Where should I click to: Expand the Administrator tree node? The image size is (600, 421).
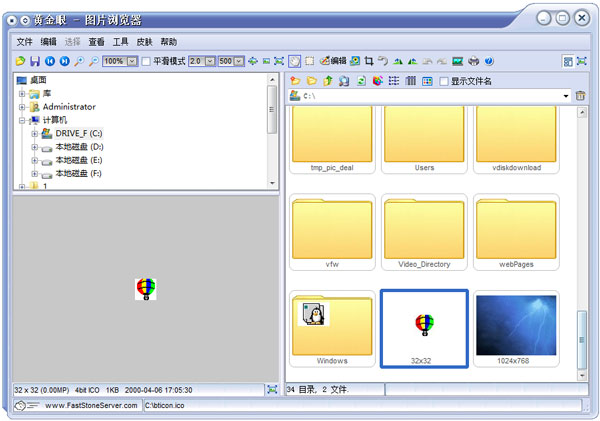[x=22, y=107]
